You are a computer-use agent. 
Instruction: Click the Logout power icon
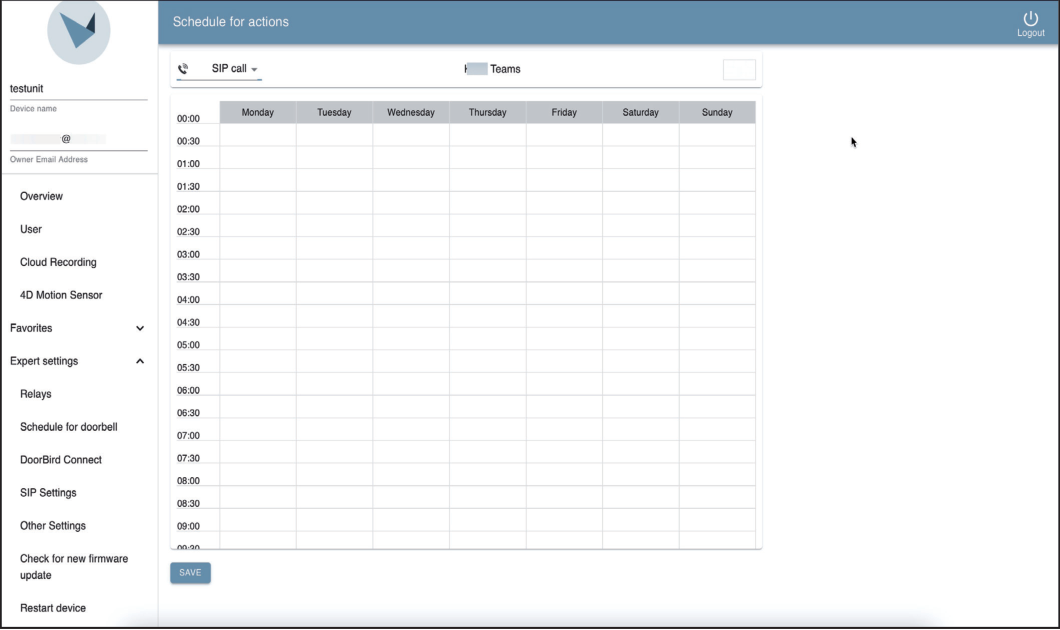pos(1029,20)
